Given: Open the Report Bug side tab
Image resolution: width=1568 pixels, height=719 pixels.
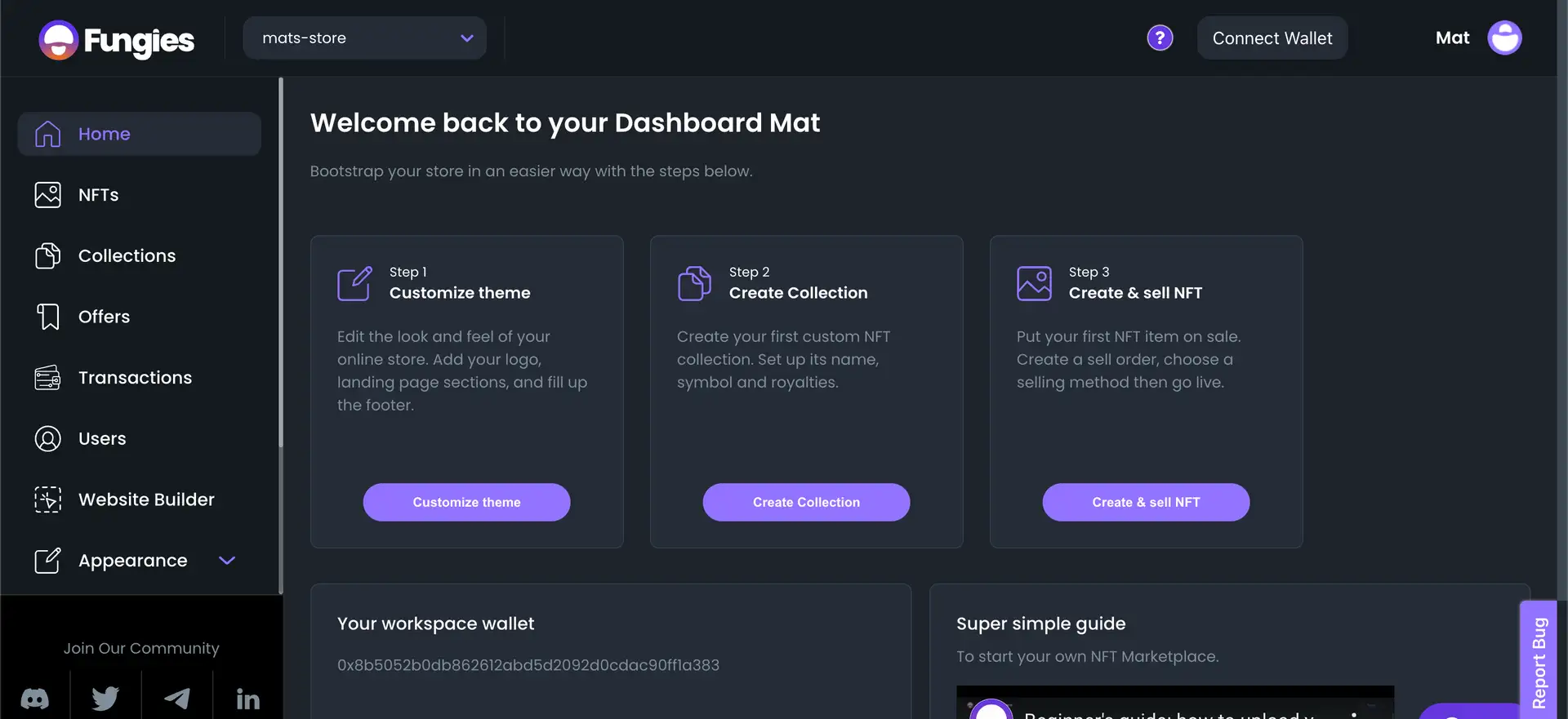Looking at the screenshot, I should [x=1539, y=661].
